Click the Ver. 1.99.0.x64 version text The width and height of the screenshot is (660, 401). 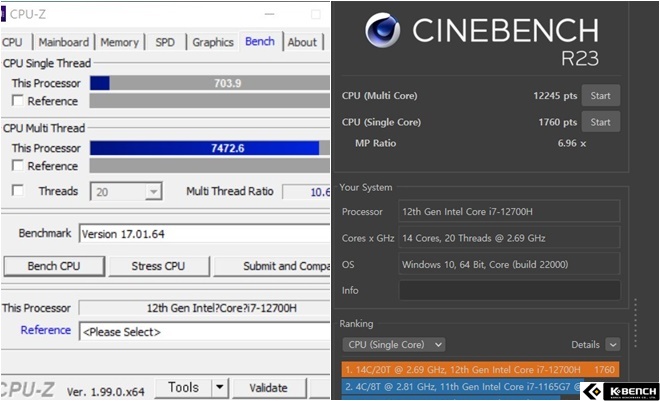tap(105, 392)
